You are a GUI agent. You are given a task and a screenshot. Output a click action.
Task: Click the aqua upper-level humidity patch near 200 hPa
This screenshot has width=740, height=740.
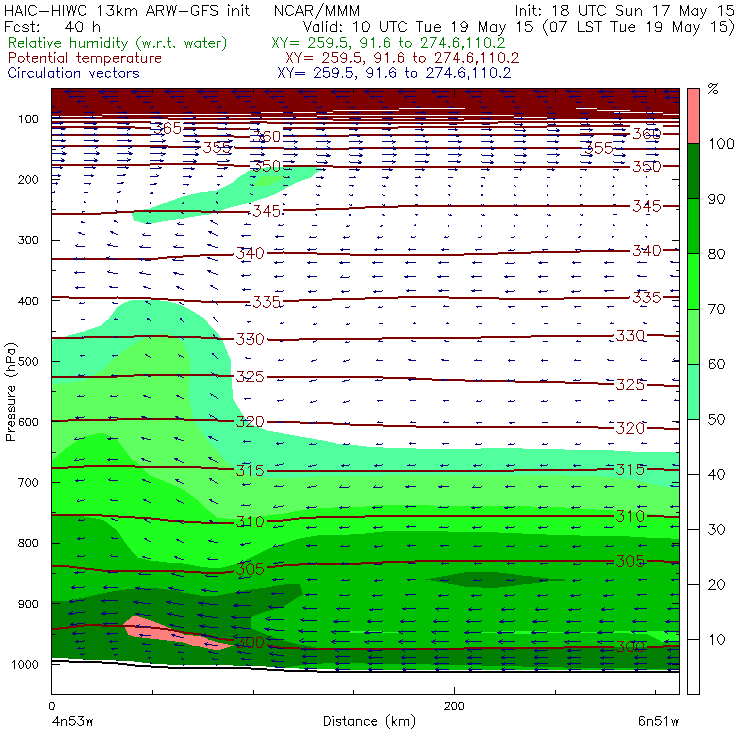tap(227, 193)
